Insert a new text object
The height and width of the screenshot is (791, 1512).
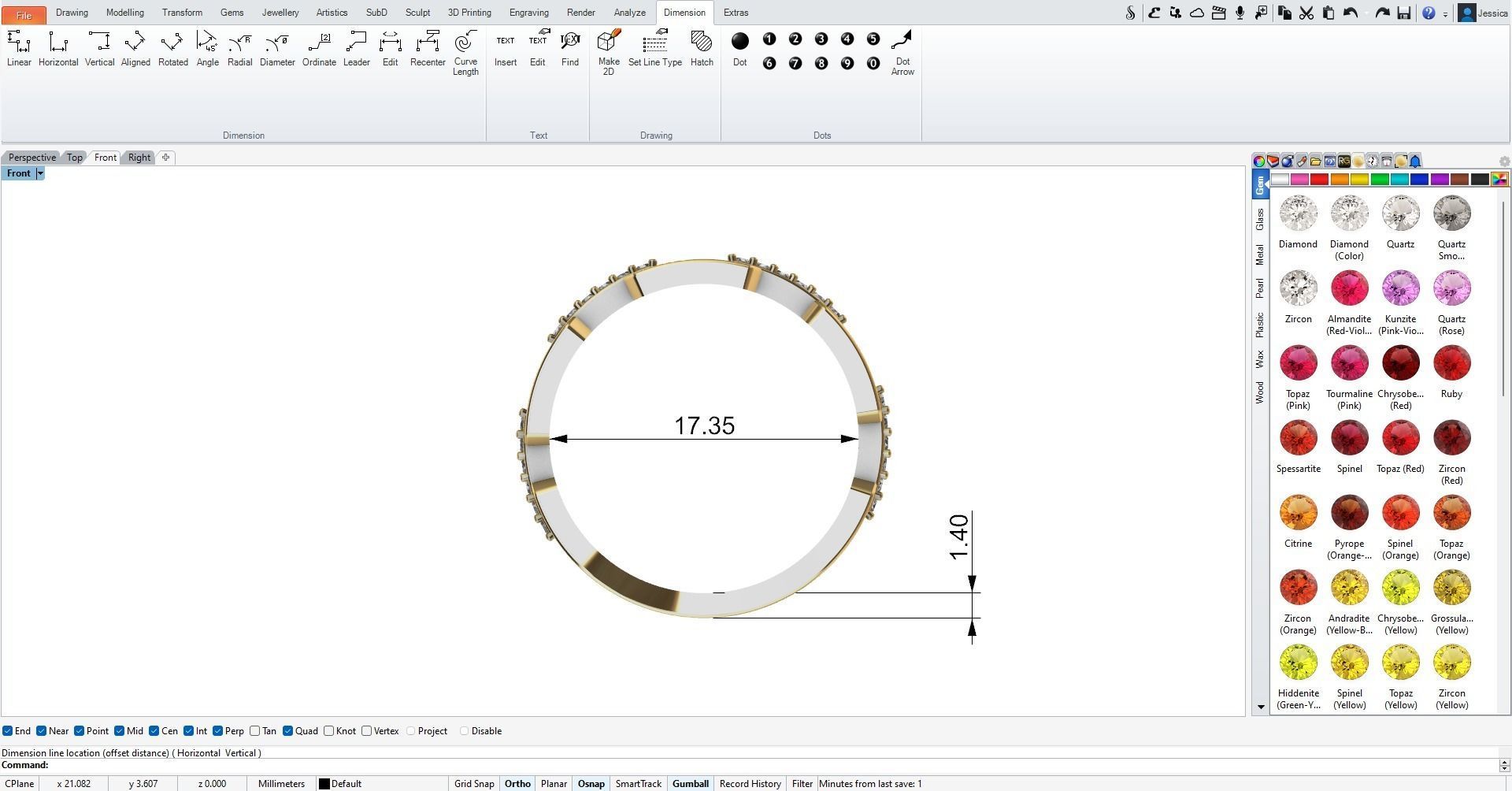point(506,49)
